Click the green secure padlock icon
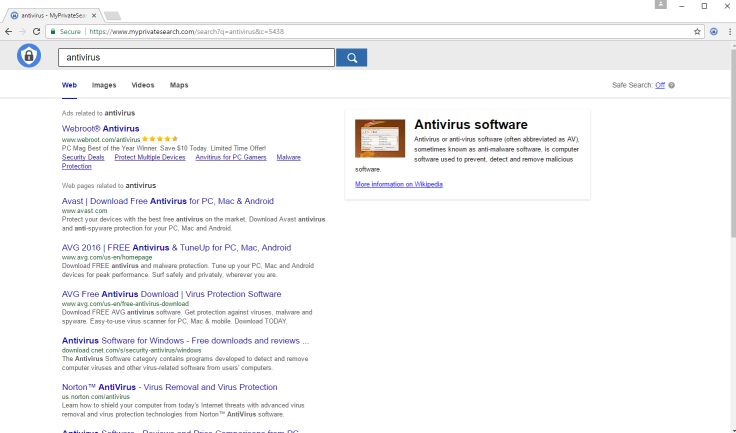The height and width of the screenshot is (433, 736). pyautogui.click(x=53, y=31)
